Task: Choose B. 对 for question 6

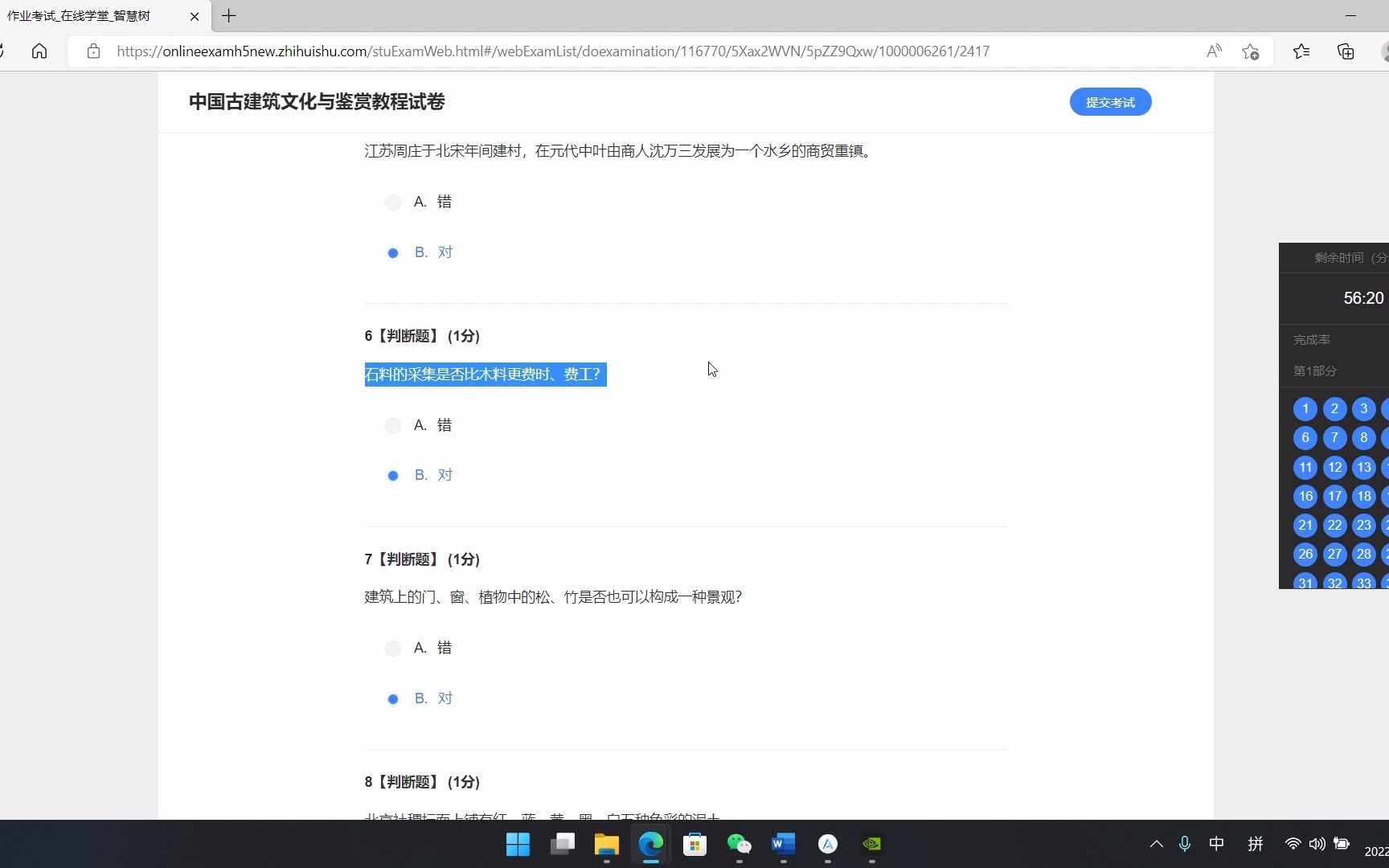Action: (x=393, y=476)
